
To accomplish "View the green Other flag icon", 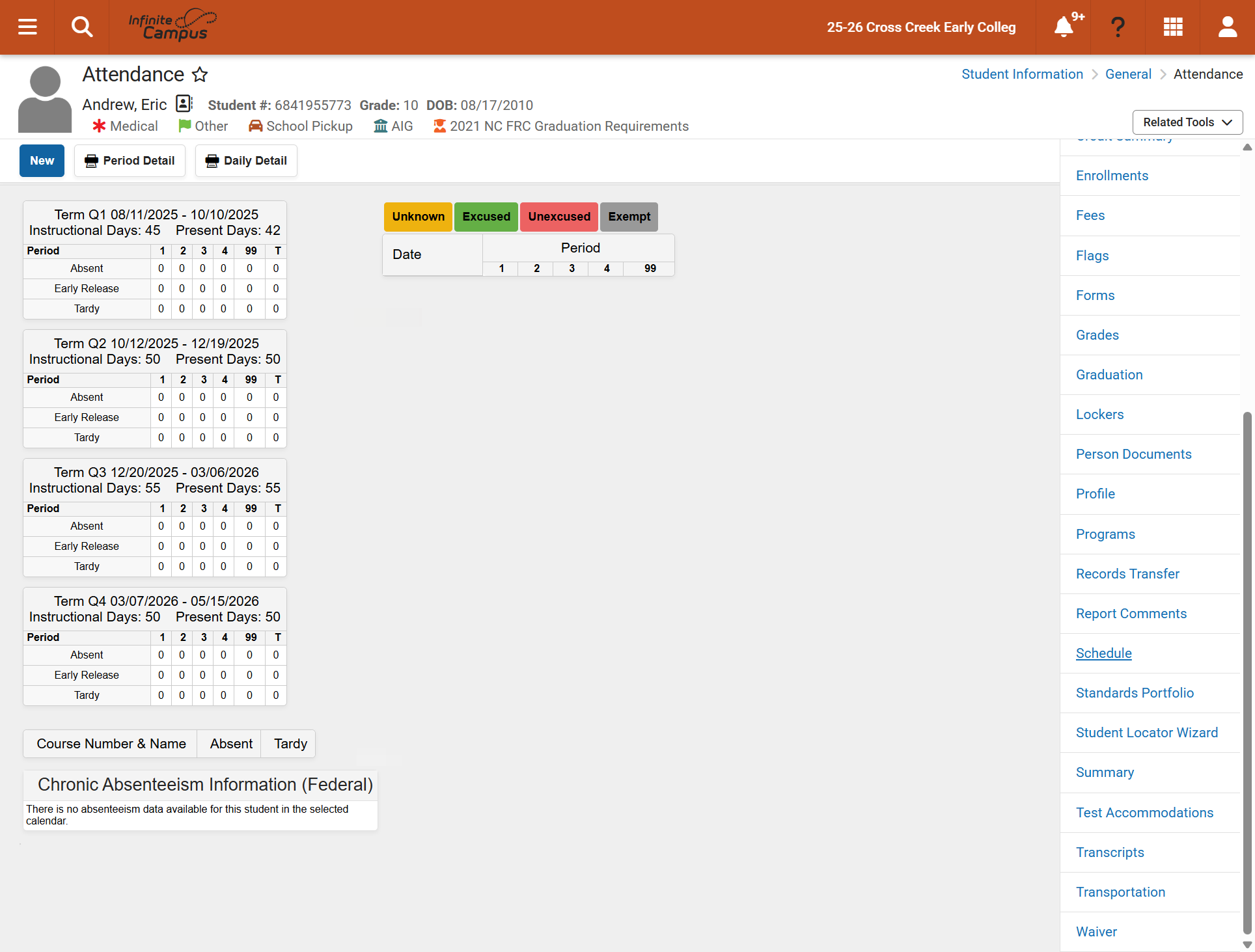I will point(185,126).
